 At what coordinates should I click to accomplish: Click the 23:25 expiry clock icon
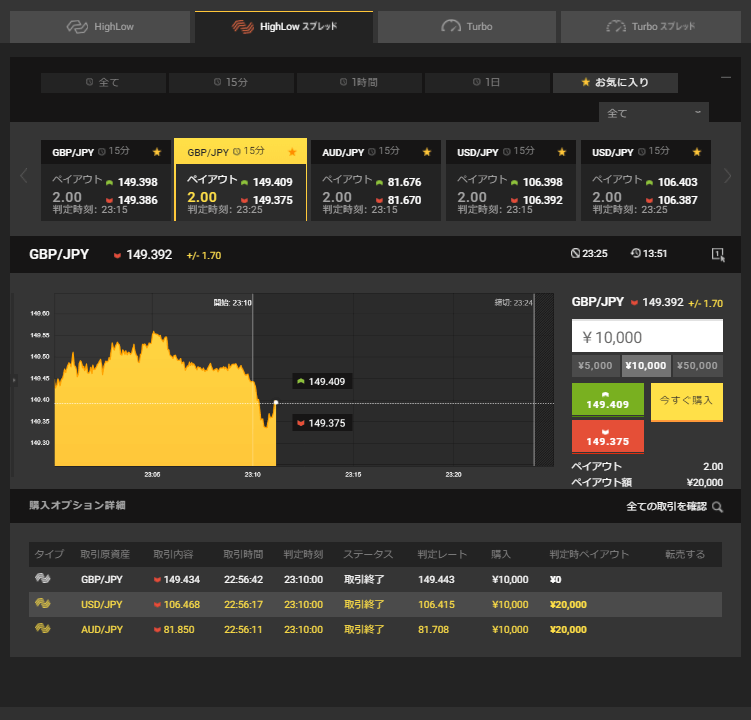(x=575, y=253)
